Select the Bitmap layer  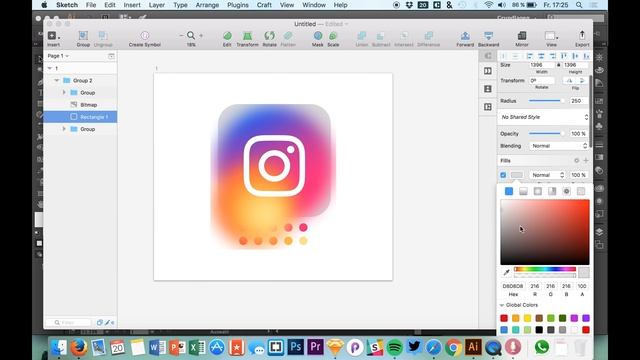click(x=80, y=105)
